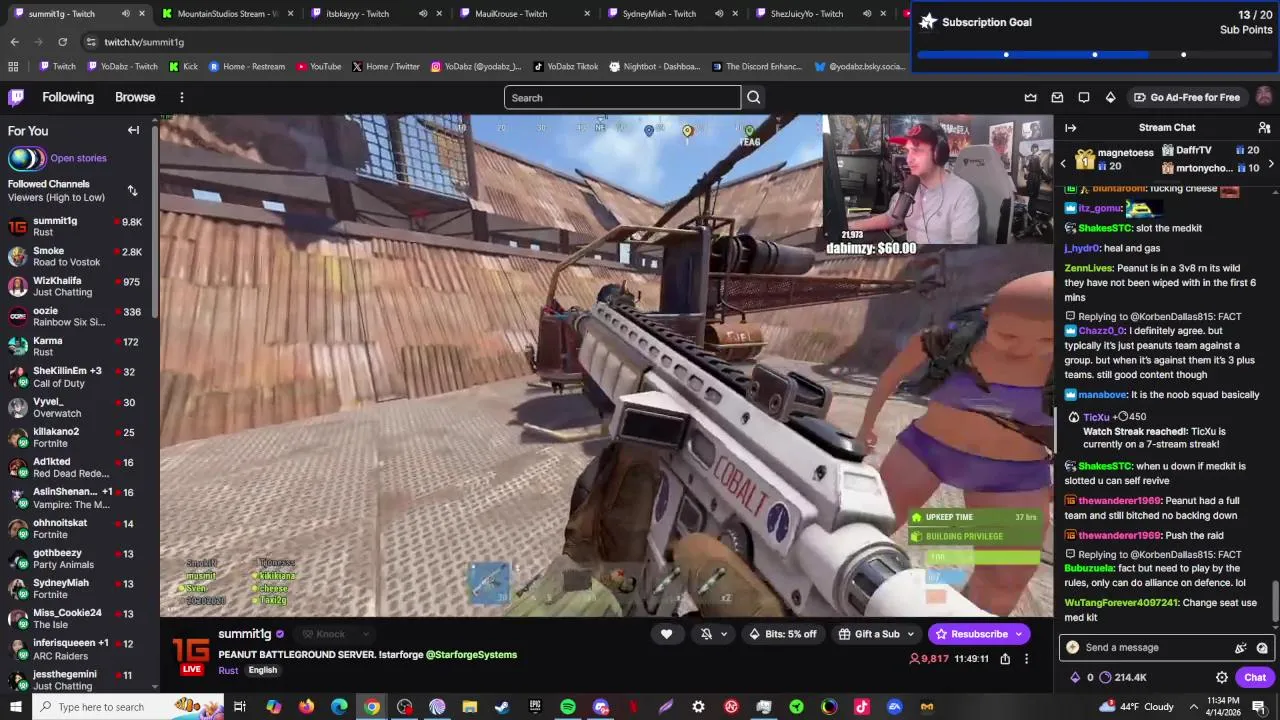
Task: Mute the itsbkayyy tab audio
Action: click(423, 13)
